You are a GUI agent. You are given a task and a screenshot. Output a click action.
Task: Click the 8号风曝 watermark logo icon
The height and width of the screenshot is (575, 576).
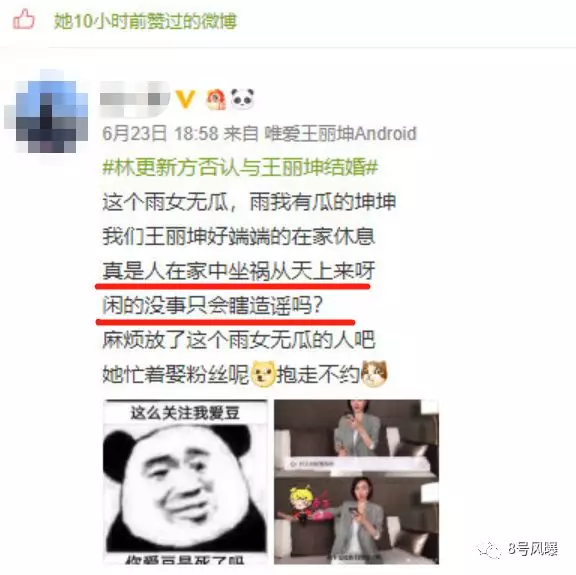[489, 550]
